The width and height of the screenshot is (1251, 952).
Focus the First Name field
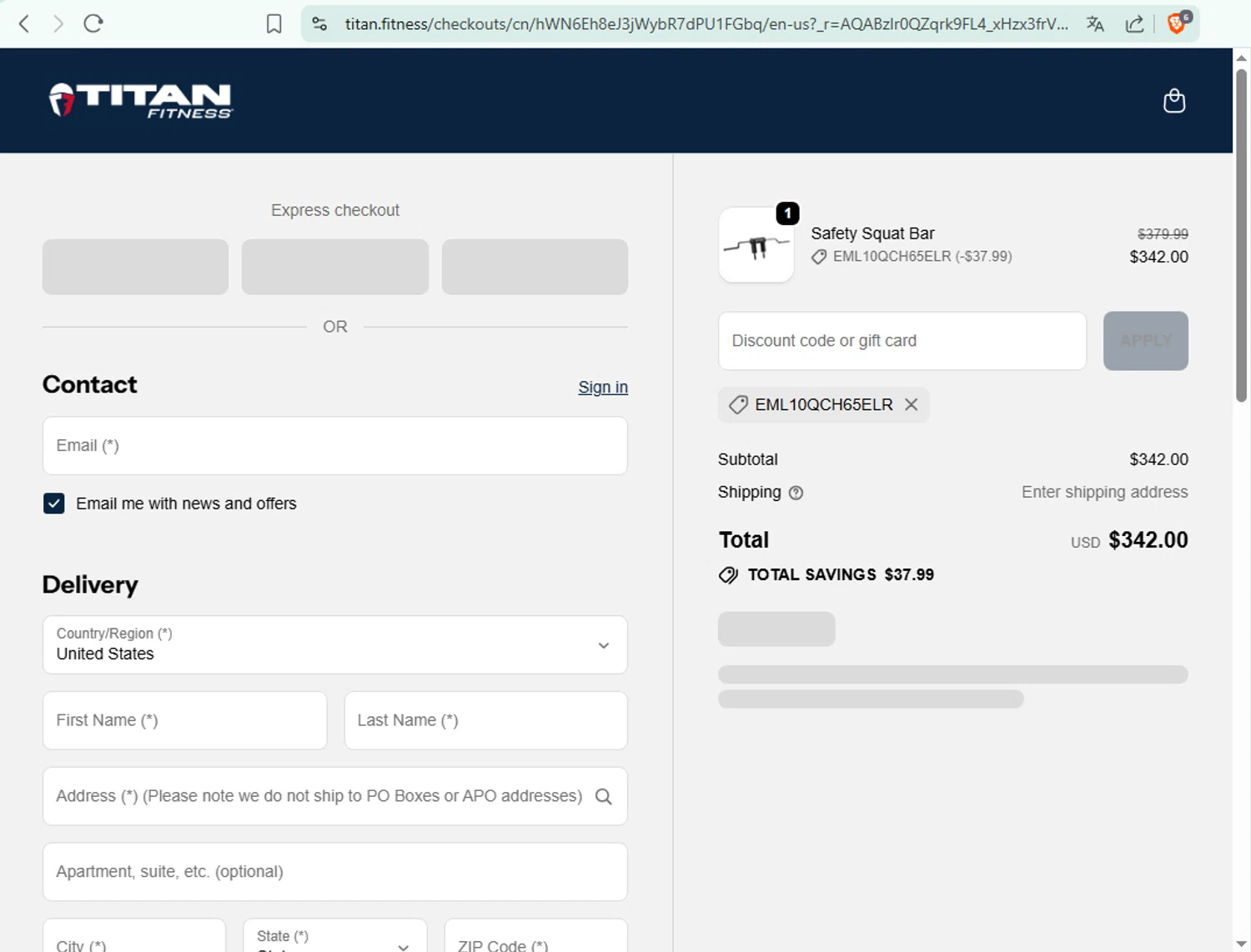click(185, 720)
